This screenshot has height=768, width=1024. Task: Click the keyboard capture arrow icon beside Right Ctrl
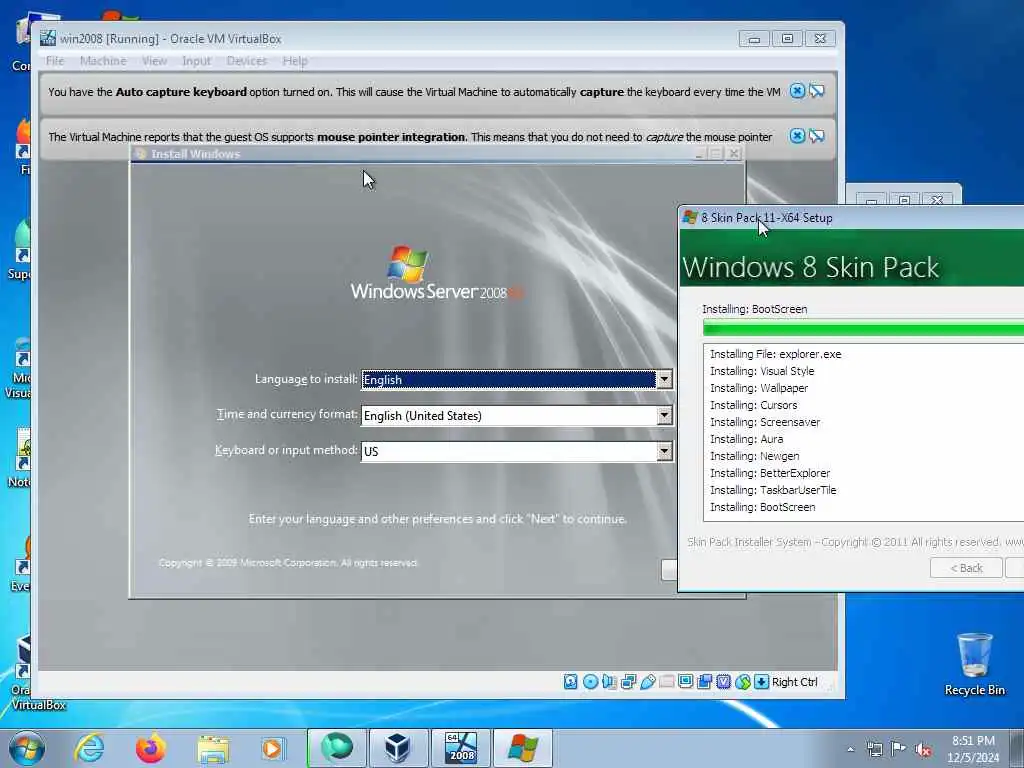click(x=761, y=682)
